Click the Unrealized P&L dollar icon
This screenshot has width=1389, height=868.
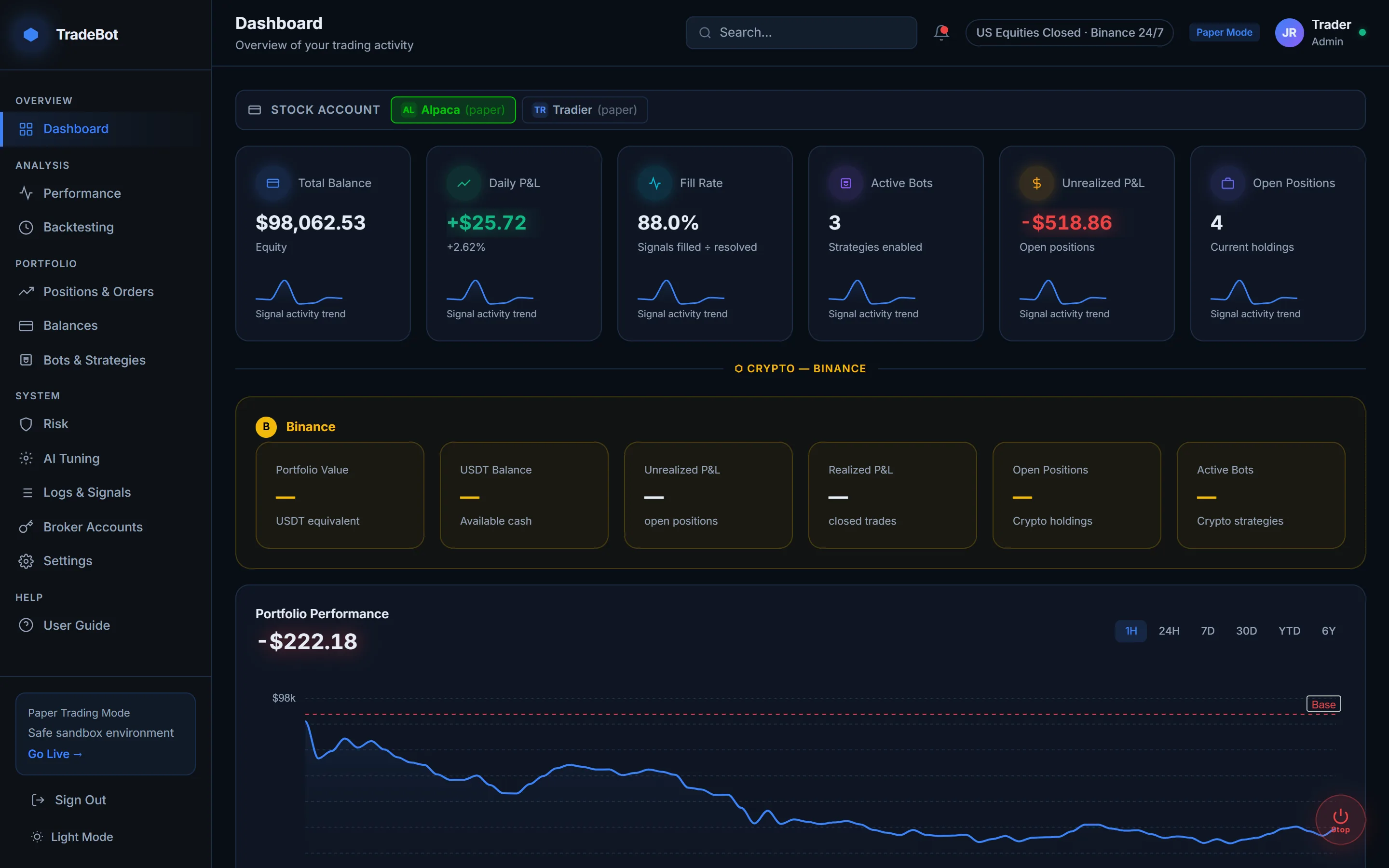[1036, 183]
